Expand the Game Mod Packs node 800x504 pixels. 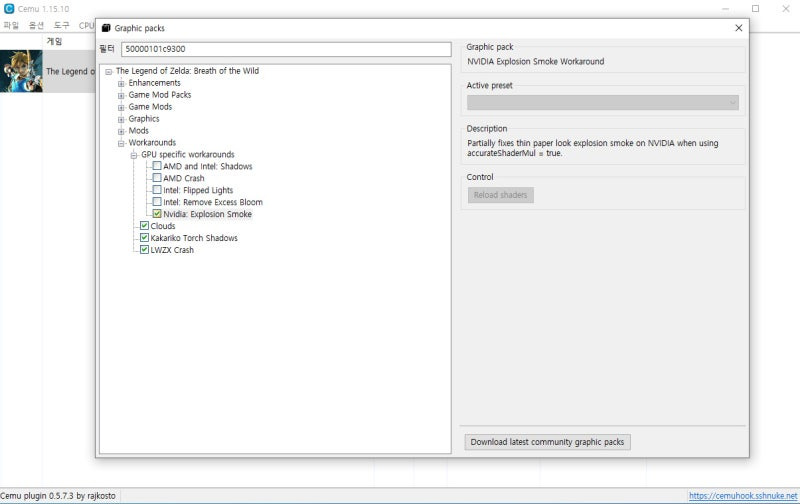[x=121, y=95]
